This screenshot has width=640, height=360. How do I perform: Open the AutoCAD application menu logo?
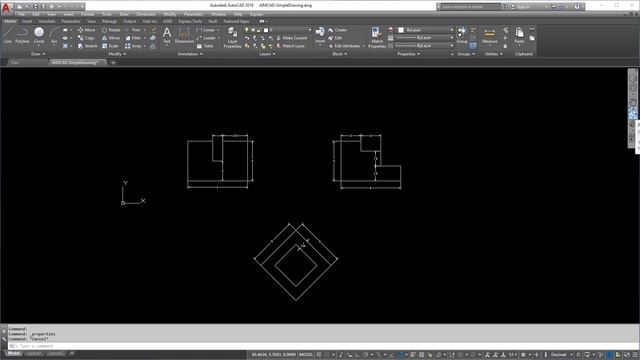pyautogui.click(x=6, y=7)
